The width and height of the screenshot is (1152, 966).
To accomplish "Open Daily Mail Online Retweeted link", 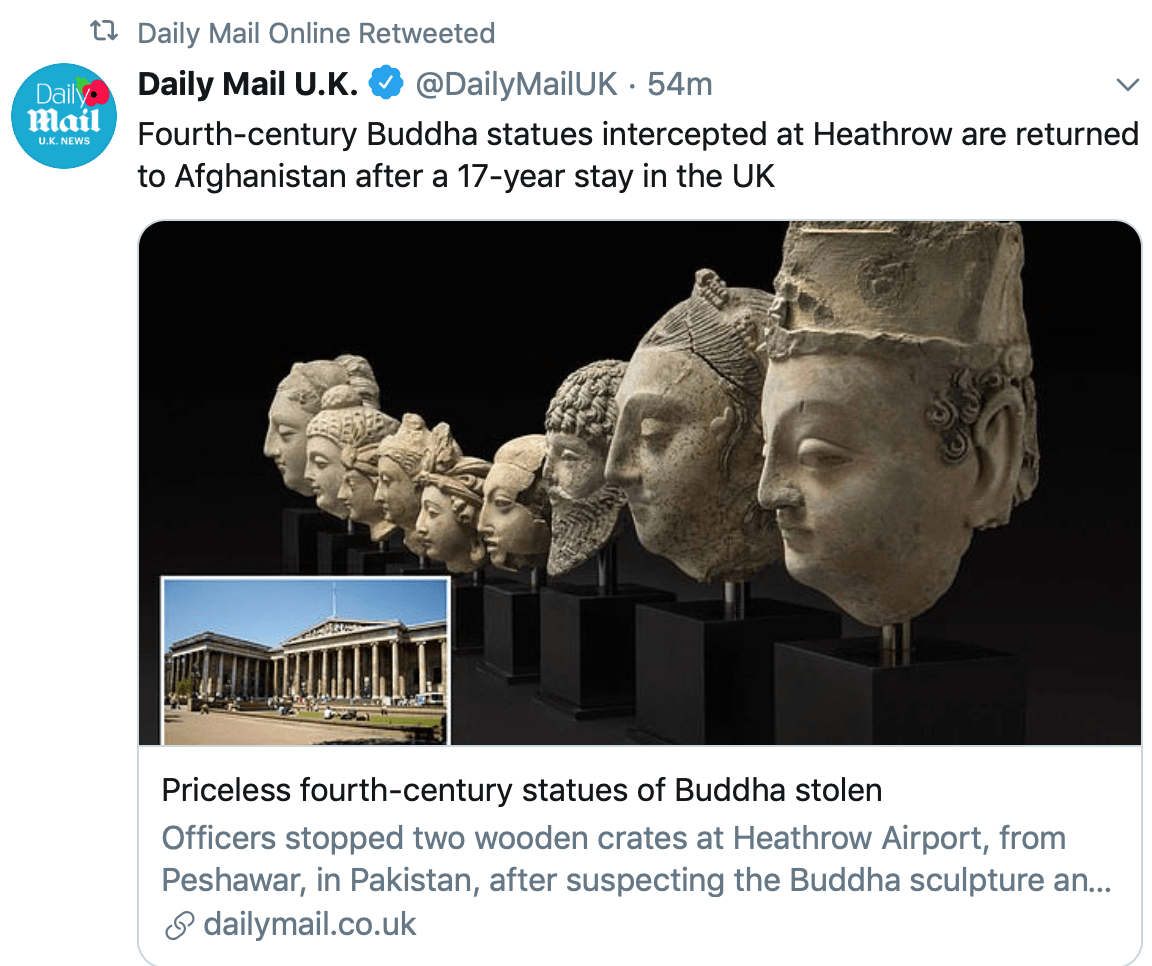I will pos(316,33).
